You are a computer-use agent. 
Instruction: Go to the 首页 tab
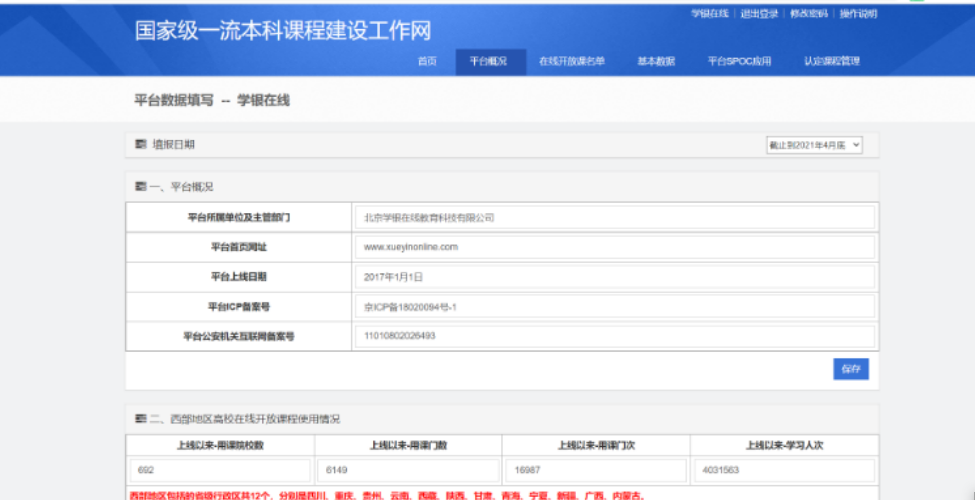[x=427, y=62]
